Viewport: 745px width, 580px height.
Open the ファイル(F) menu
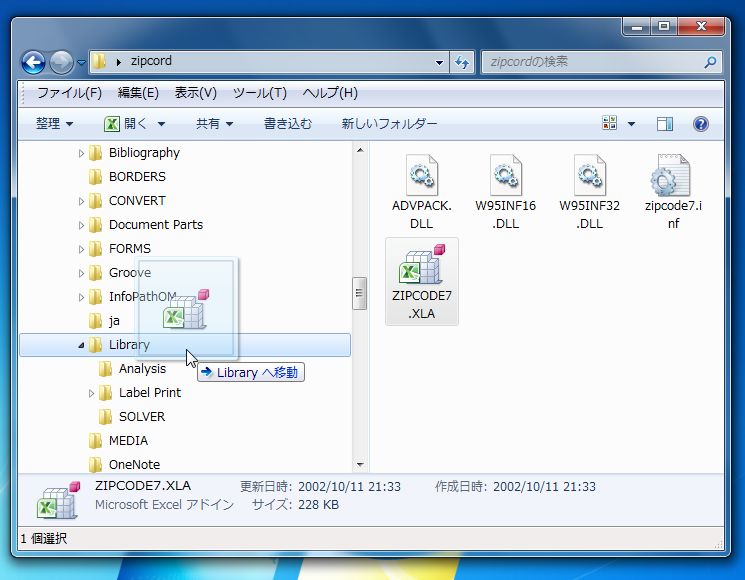coord(69,93)
